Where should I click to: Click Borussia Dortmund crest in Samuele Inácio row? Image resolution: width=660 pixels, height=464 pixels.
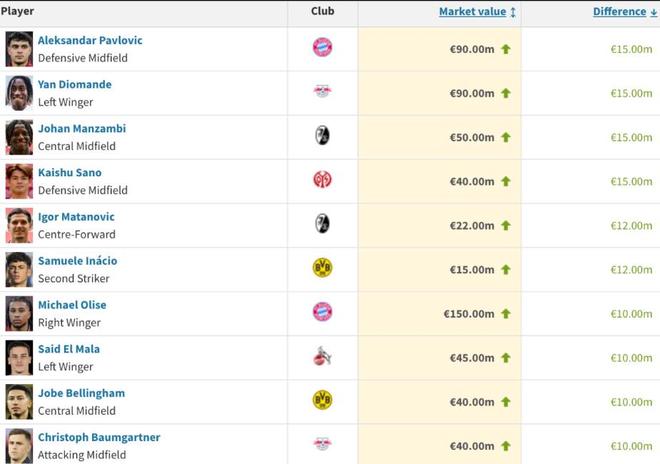[x=322, y=268]
